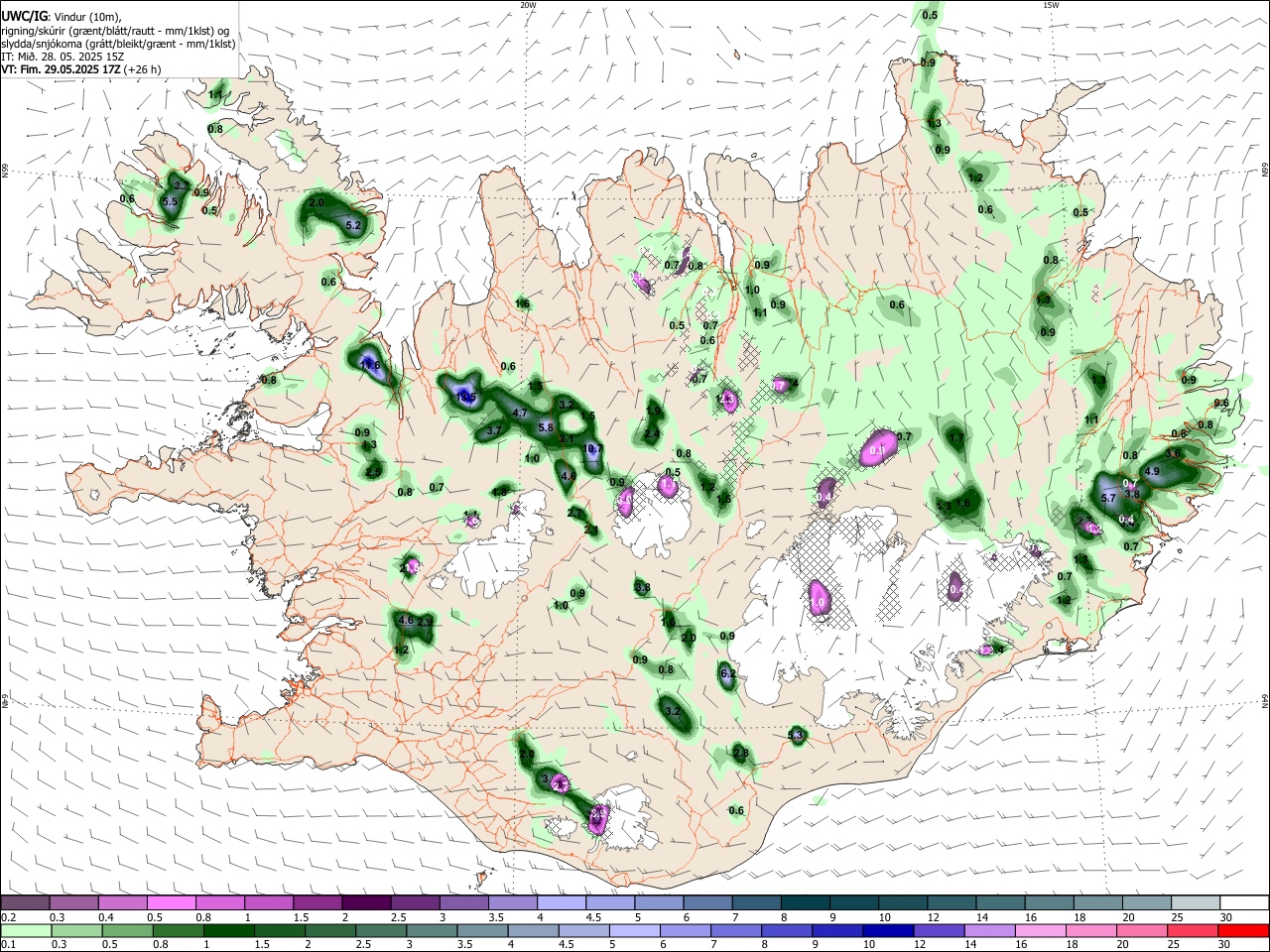Click the 'UWC/IG: Vindur (10m)' title text
The image size is (1270, 952).
coord(61,17)
